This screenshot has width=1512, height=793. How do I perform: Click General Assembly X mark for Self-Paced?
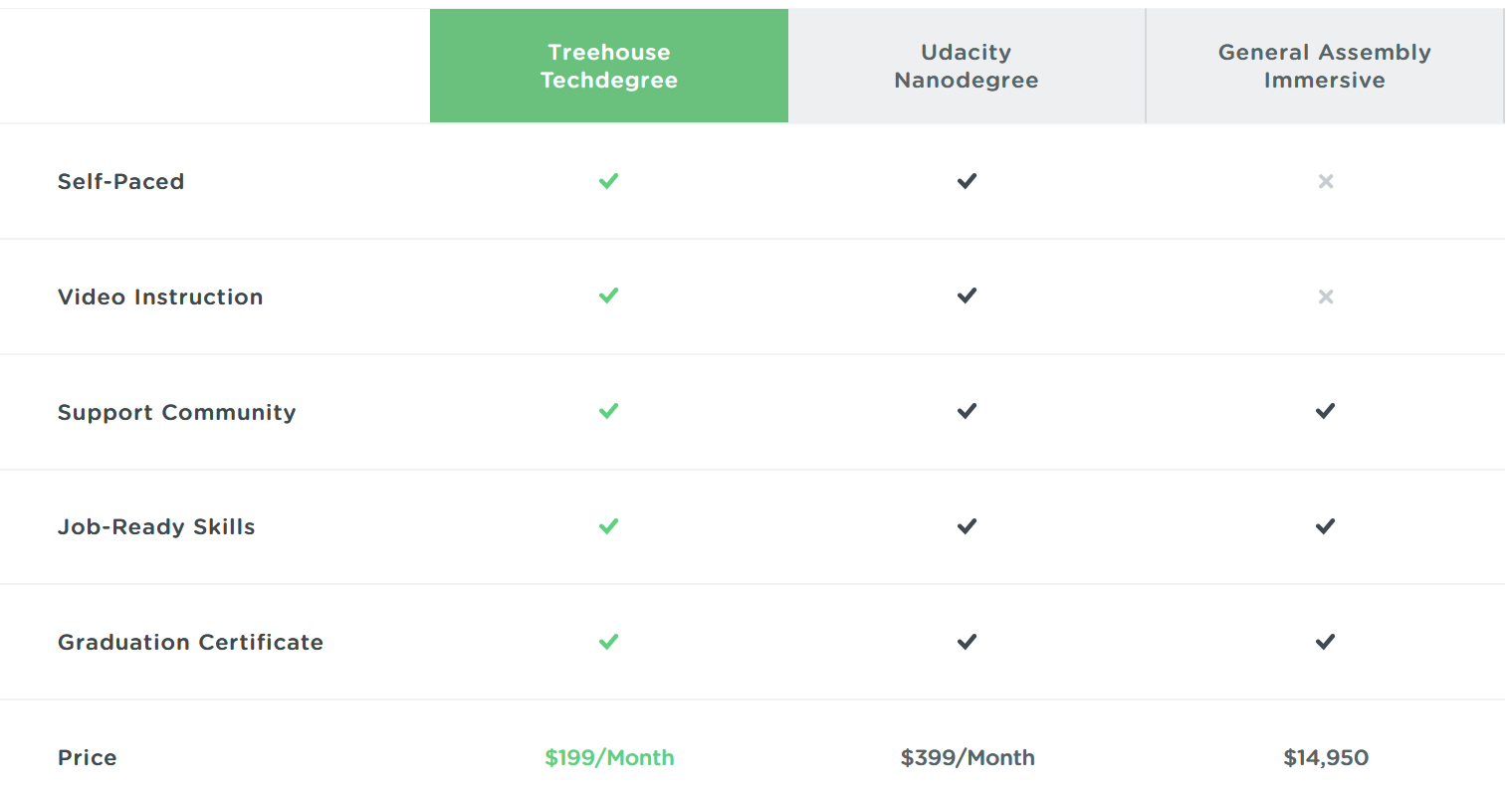tap(1325, 181)
